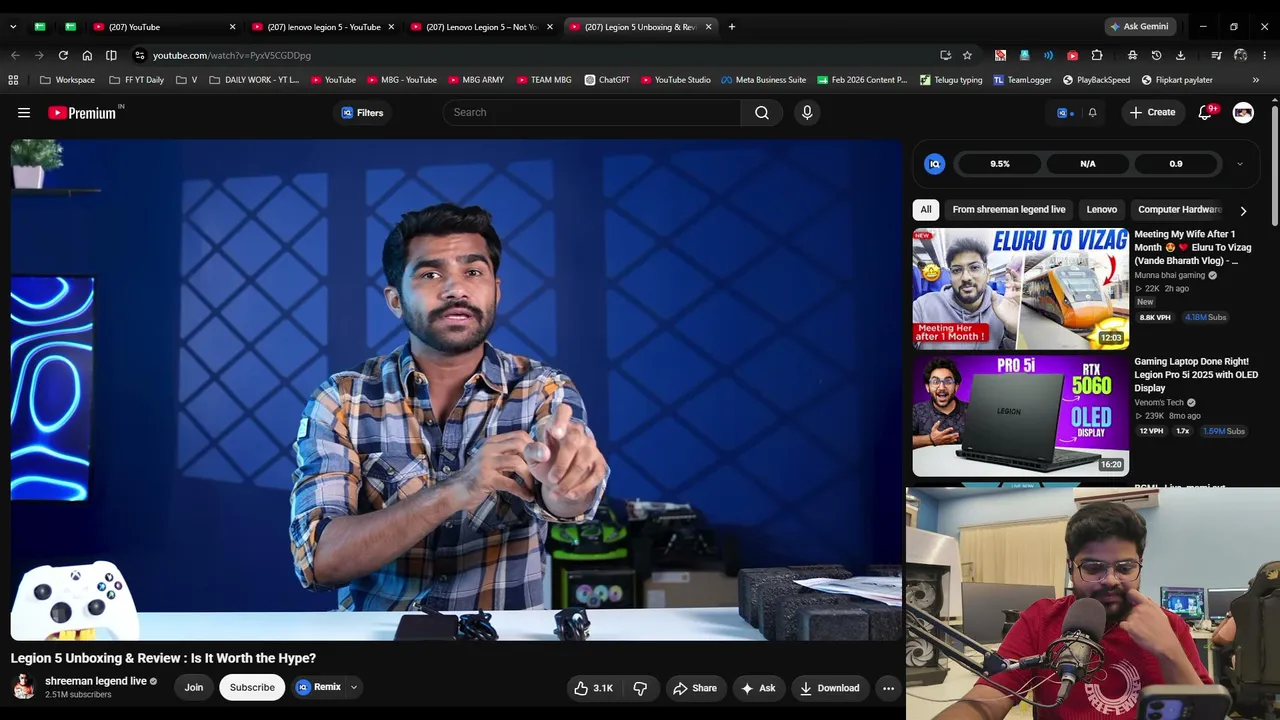This screenshot has width=1280, height=720.
Task: Open the shreeman legend live channel name
Action: tap(96, 681)
